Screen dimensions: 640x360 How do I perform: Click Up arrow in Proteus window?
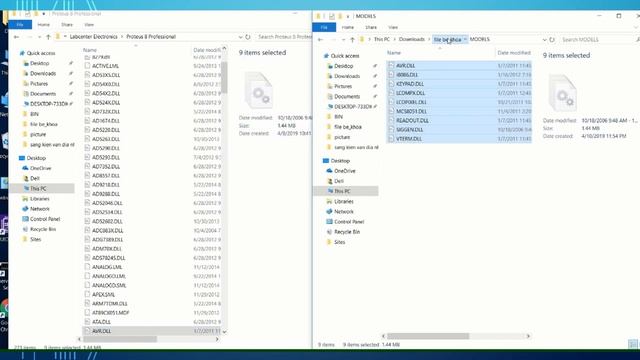click(x=48, y=37)
